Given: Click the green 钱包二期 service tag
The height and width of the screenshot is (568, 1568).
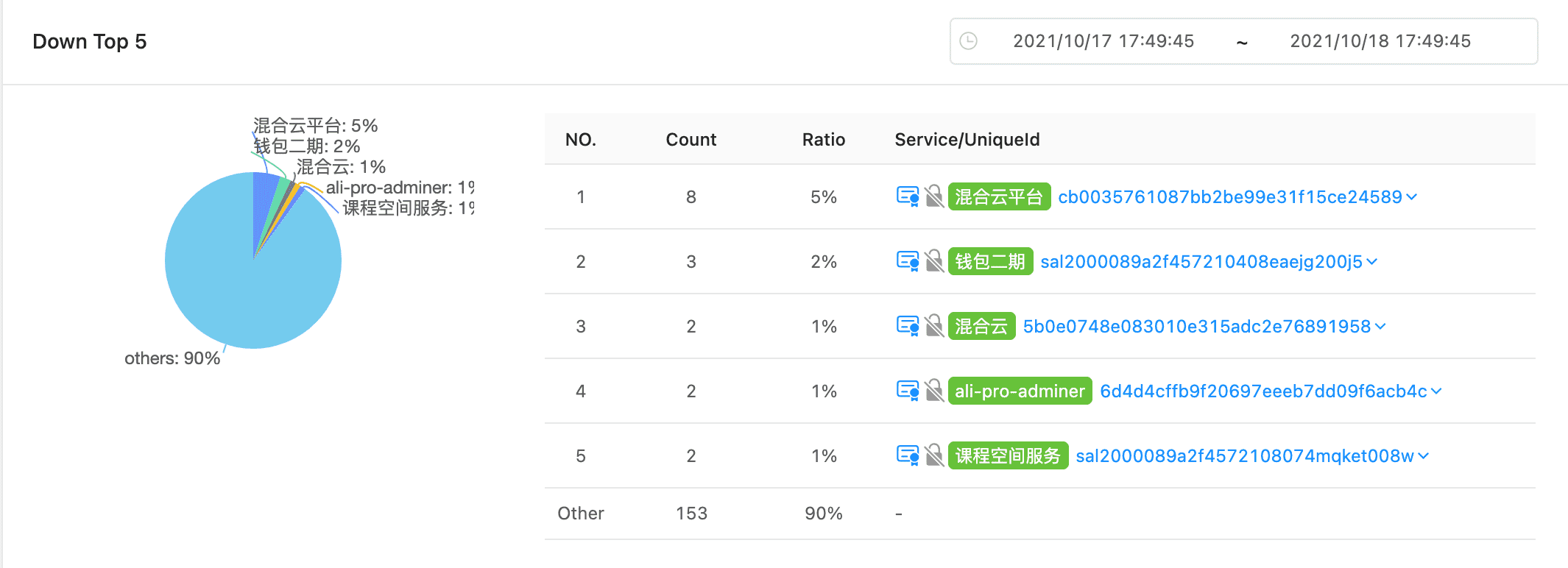Looking at the screenshot, I should [990, 261].
